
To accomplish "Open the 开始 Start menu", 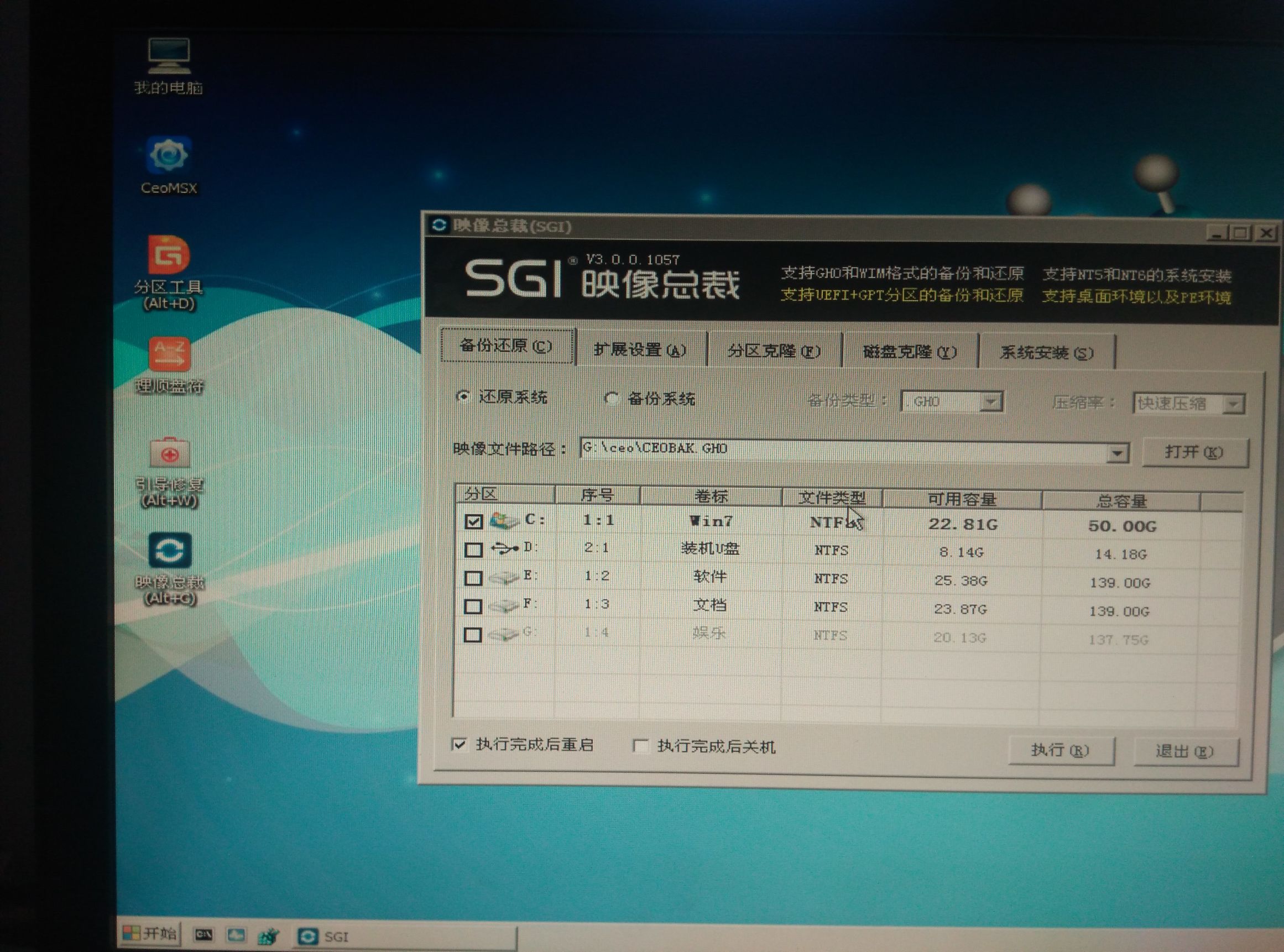I will [x=149, y=933].
